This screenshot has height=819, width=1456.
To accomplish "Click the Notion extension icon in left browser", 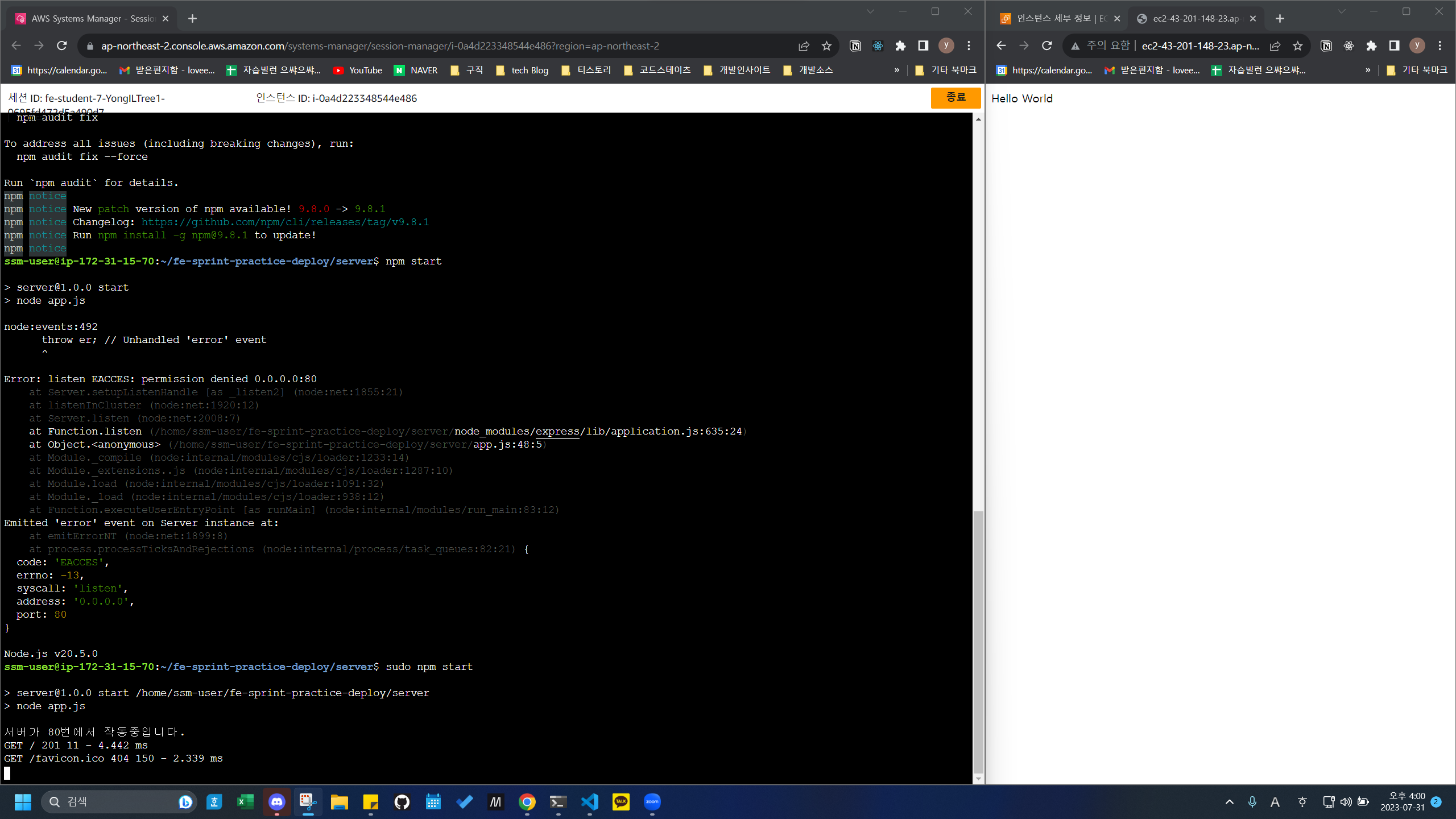I will click(855, 46).
